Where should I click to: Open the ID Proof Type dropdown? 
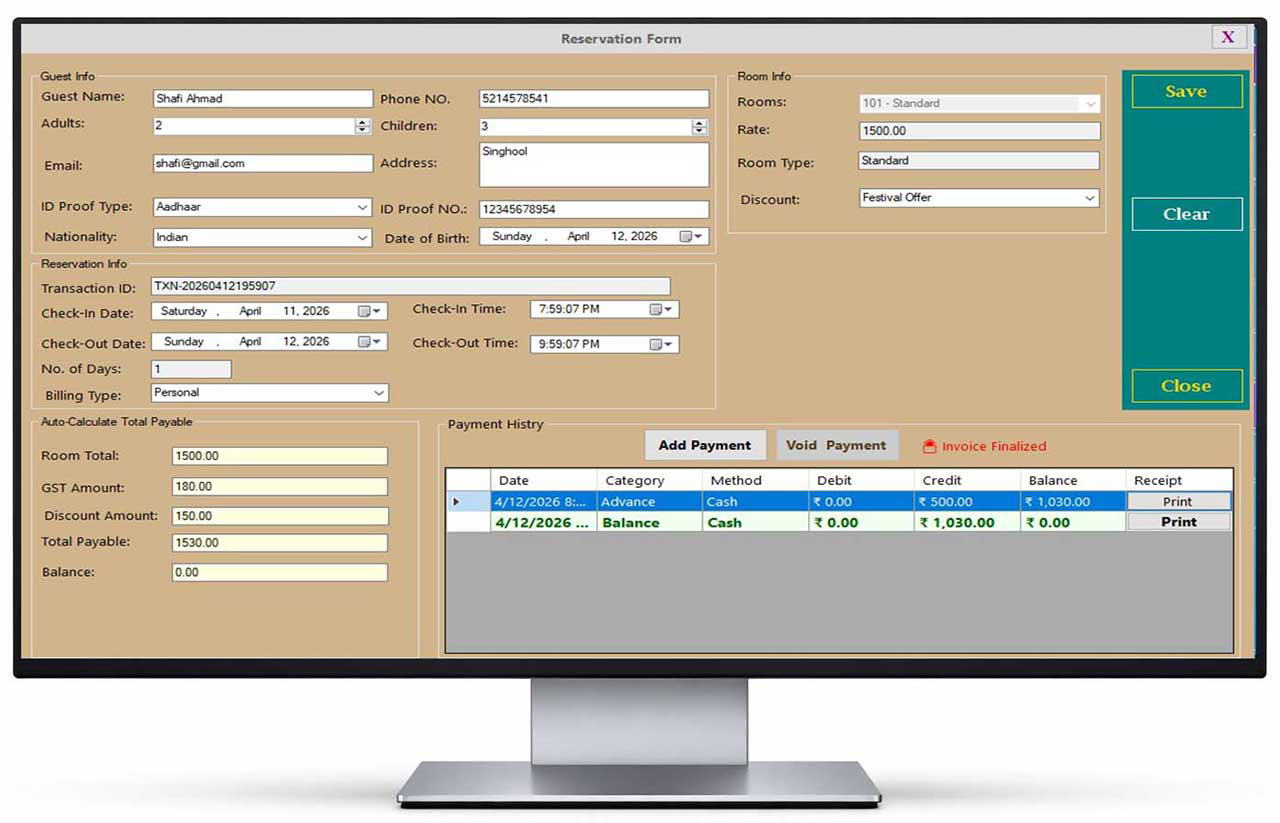pyautogui.click(x=364, y=206)
